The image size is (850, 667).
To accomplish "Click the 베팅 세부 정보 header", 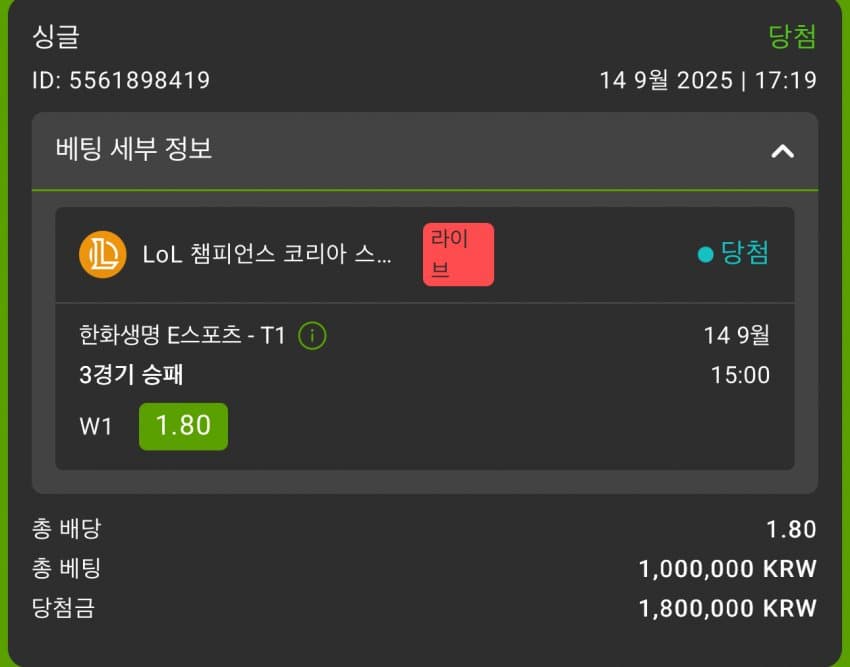I will tap(134, 150).
